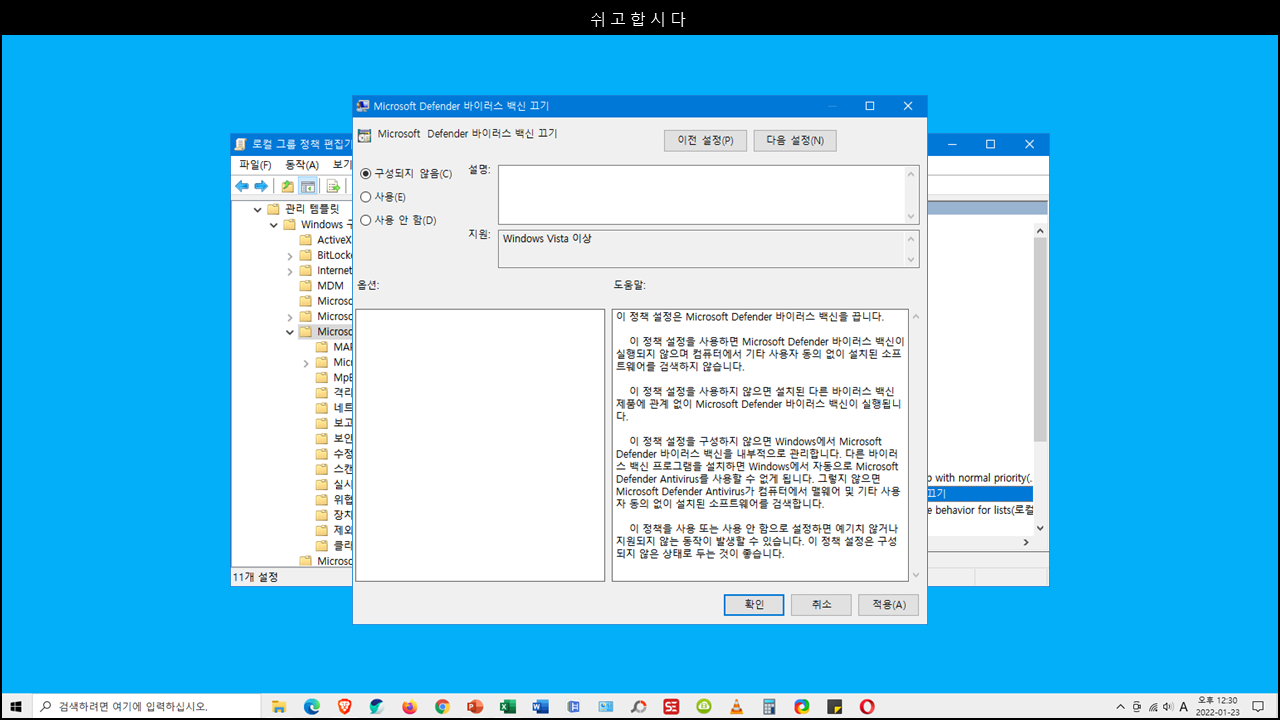Open File Explorer from the taskbar
The image size is (1280, 720).
[279, 706]
